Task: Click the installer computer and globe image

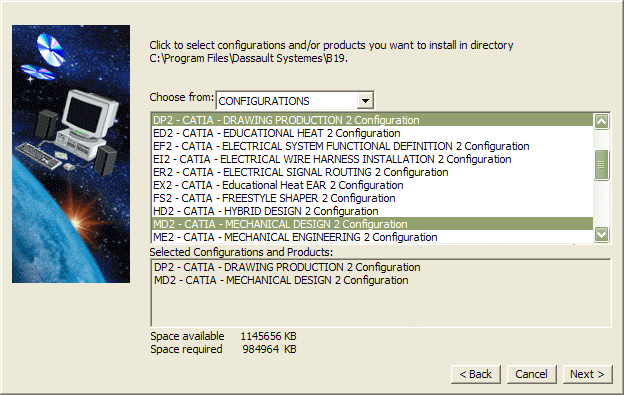Action: click(x=71, y=154)
